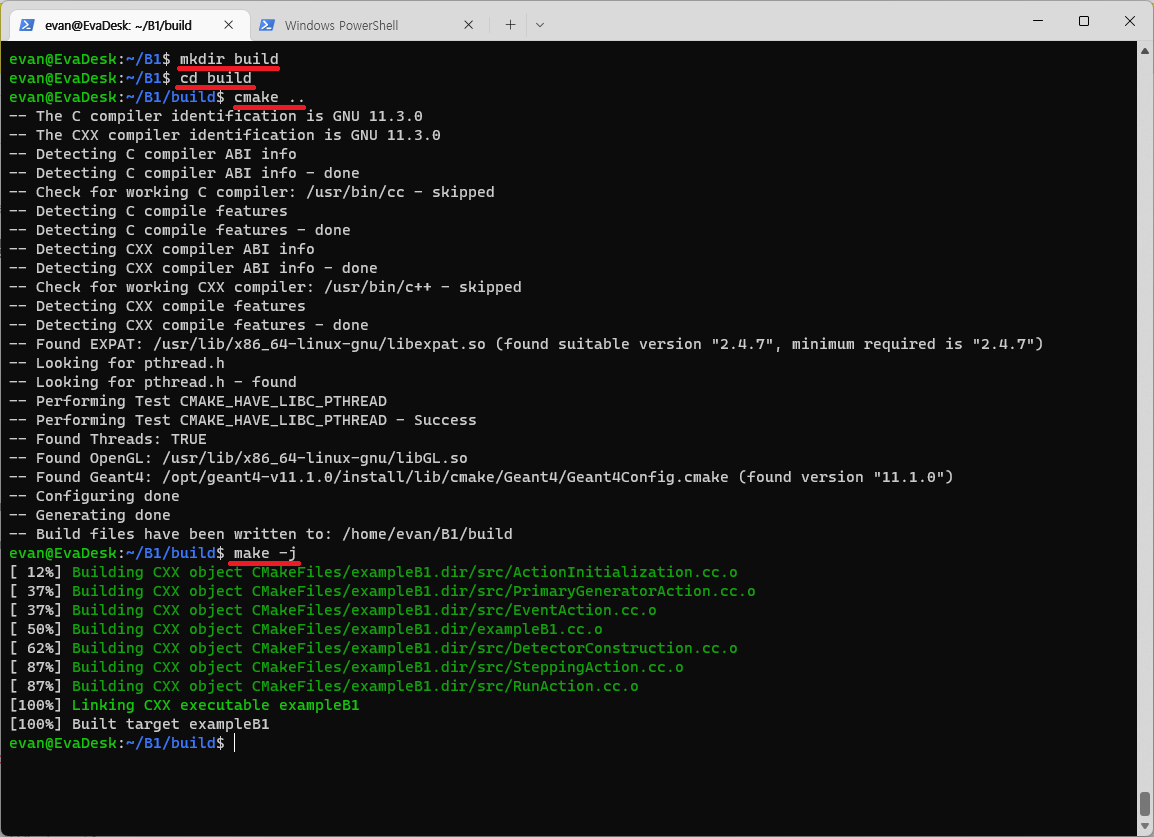Maximize the terminal window
This screenshot has width=1154, height=837.
tap(1084, 21)
